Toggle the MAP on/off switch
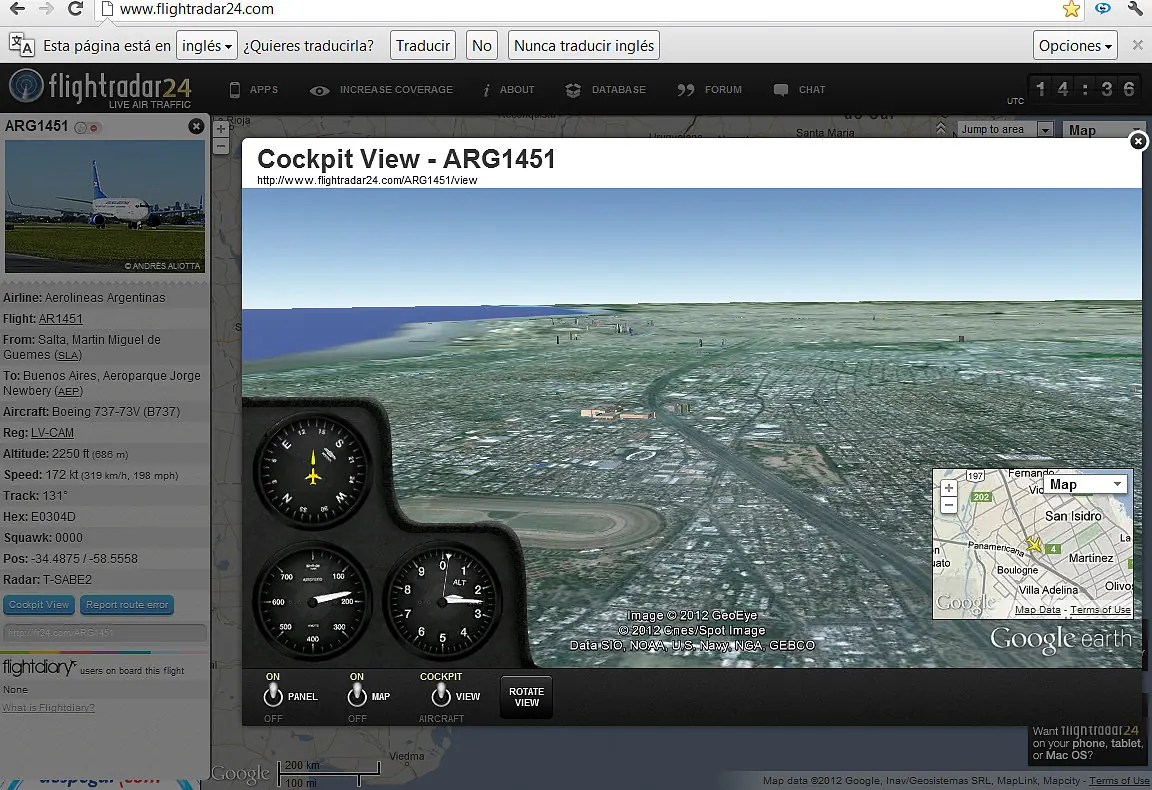Screen dimensions: 1152x790 (357, 694)
